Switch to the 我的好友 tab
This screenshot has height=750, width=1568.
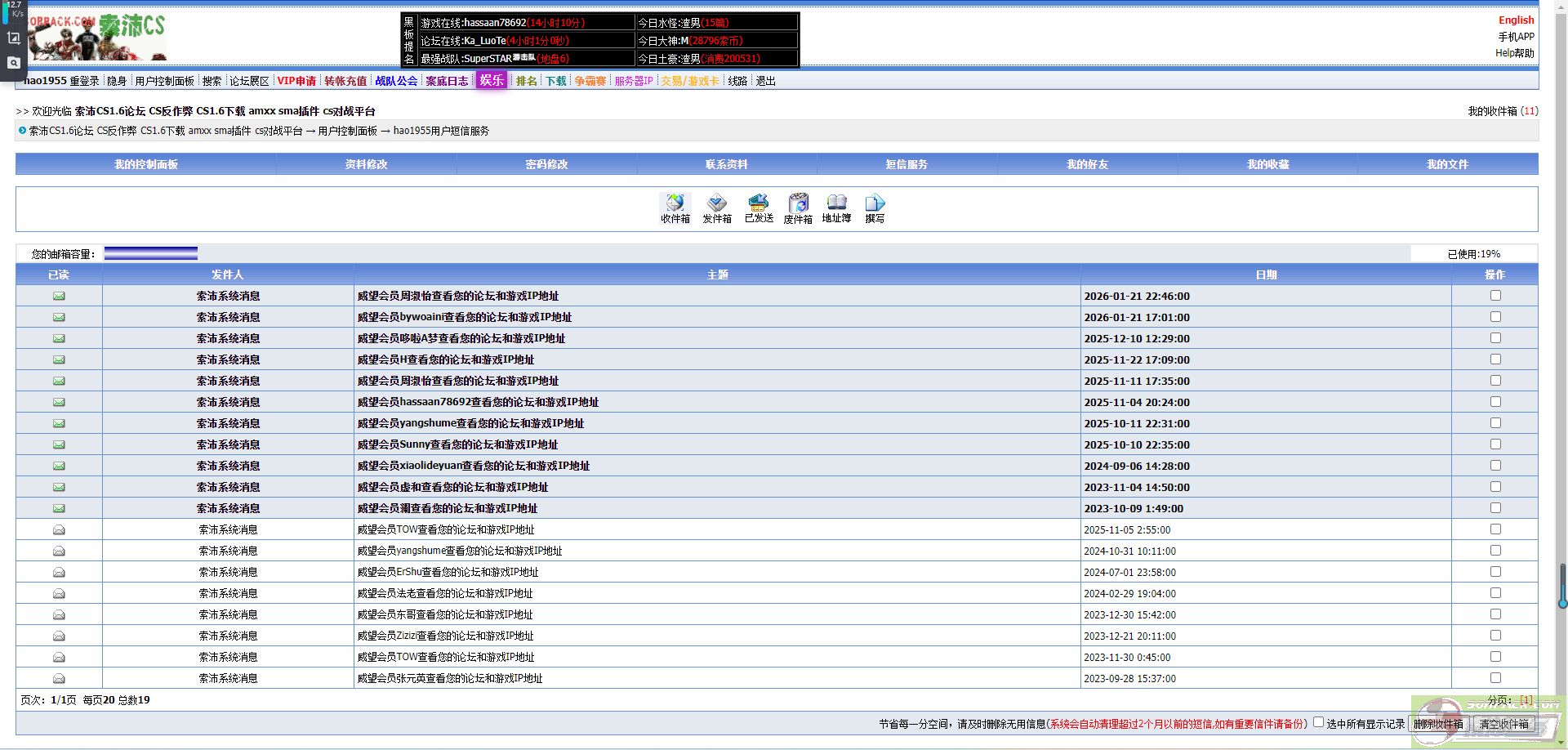click(x=1087, y=164)
